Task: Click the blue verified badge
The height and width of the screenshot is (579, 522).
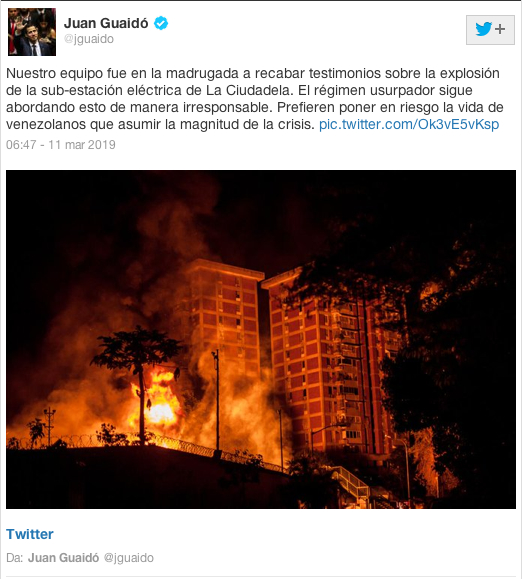Action: (x=161, y=23)
